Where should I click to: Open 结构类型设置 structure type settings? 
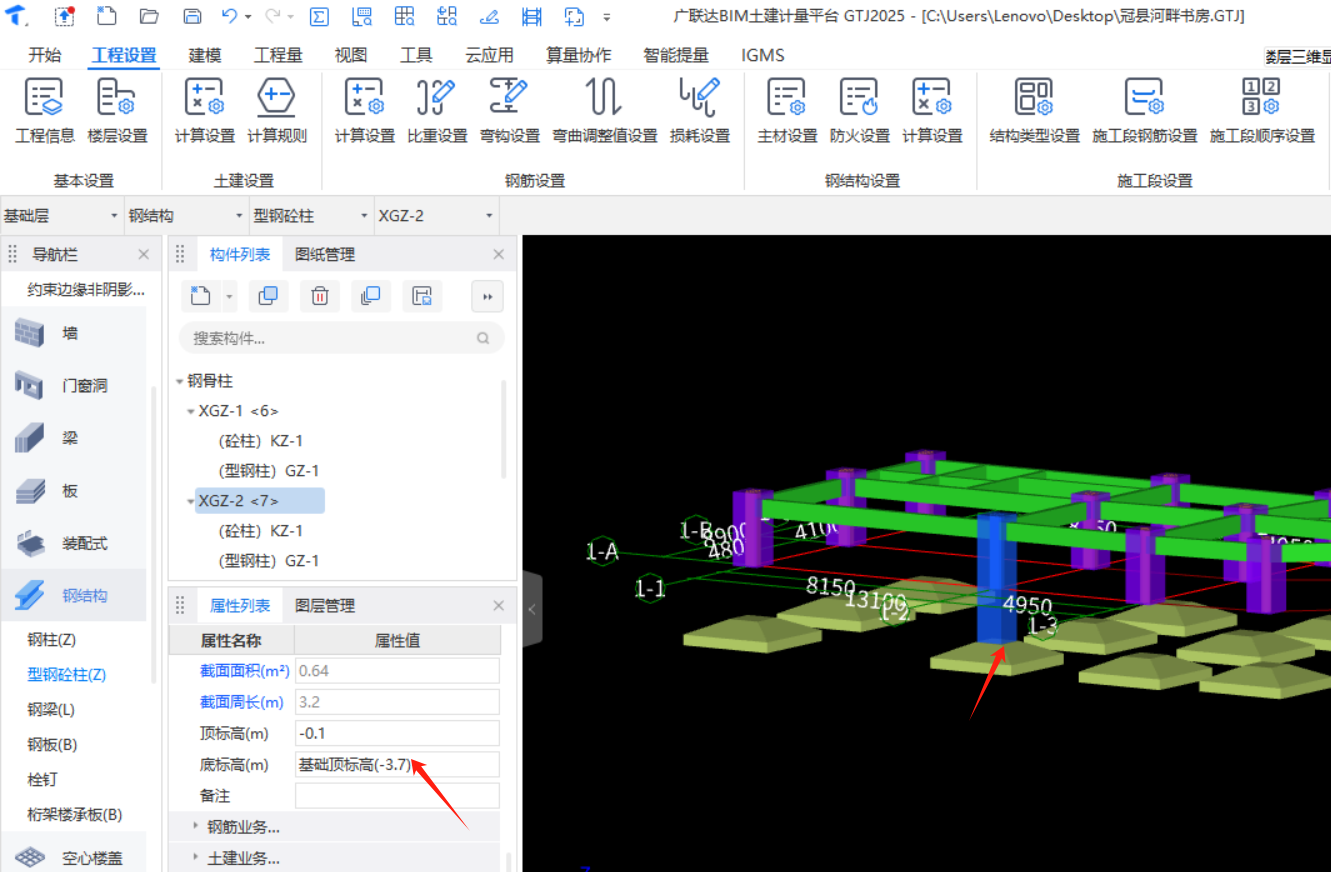click(1034, 112)
